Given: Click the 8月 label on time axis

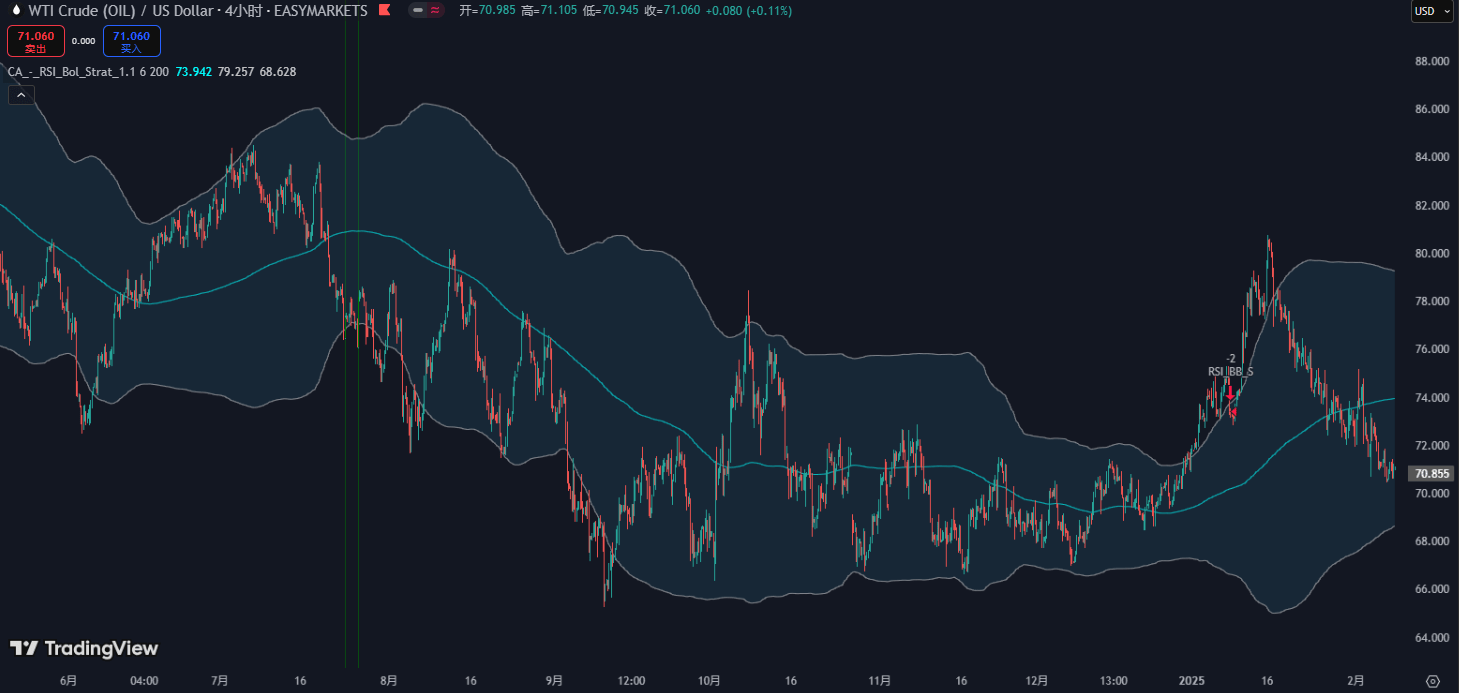Looking at the screenshot, I should point(389,680).
